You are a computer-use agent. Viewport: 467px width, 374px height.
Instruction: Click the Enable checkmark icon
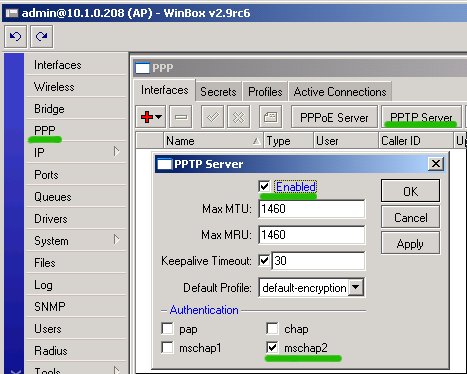(x=213, y=117)
